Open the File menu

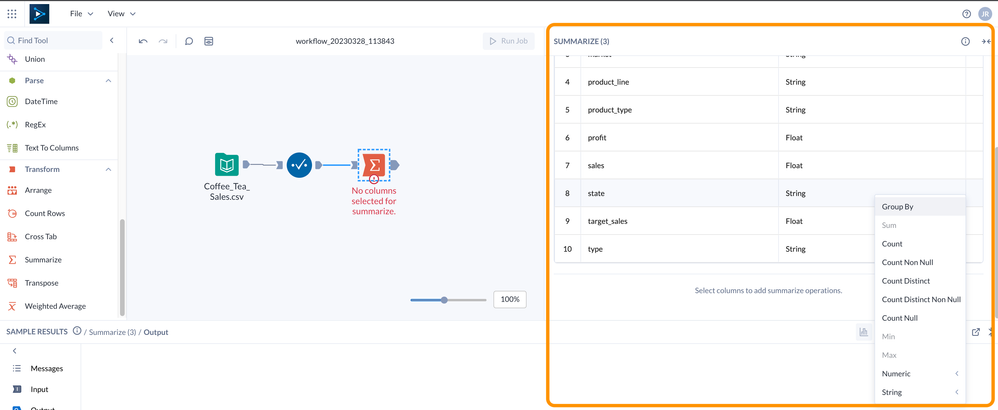click(x=81, y=13)
